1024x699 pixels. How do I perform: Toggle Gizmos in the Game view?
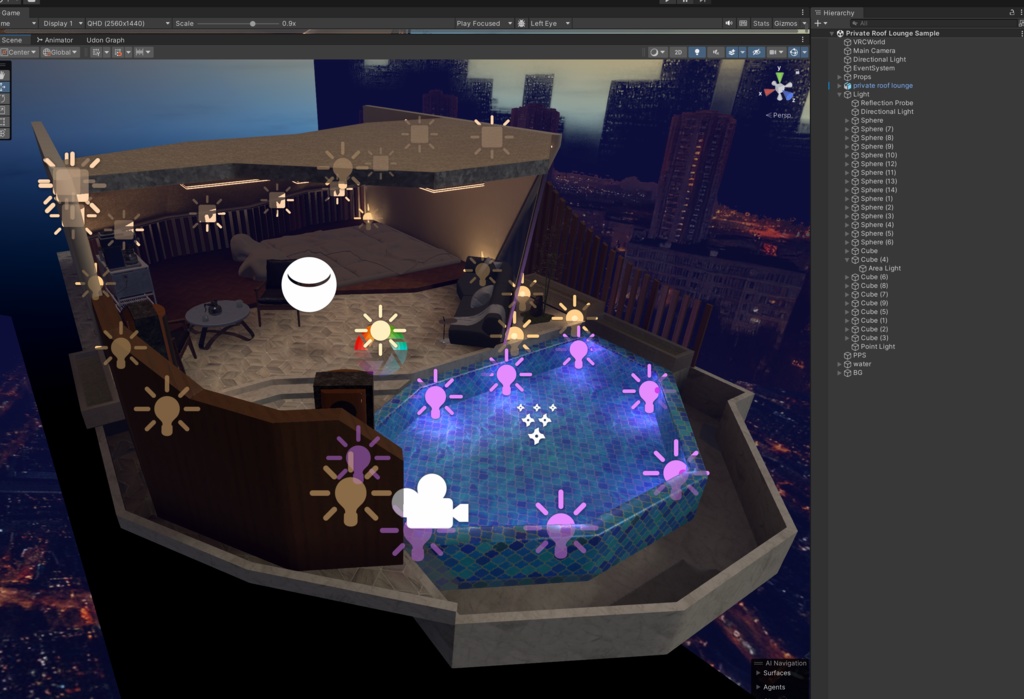(784, 22)
